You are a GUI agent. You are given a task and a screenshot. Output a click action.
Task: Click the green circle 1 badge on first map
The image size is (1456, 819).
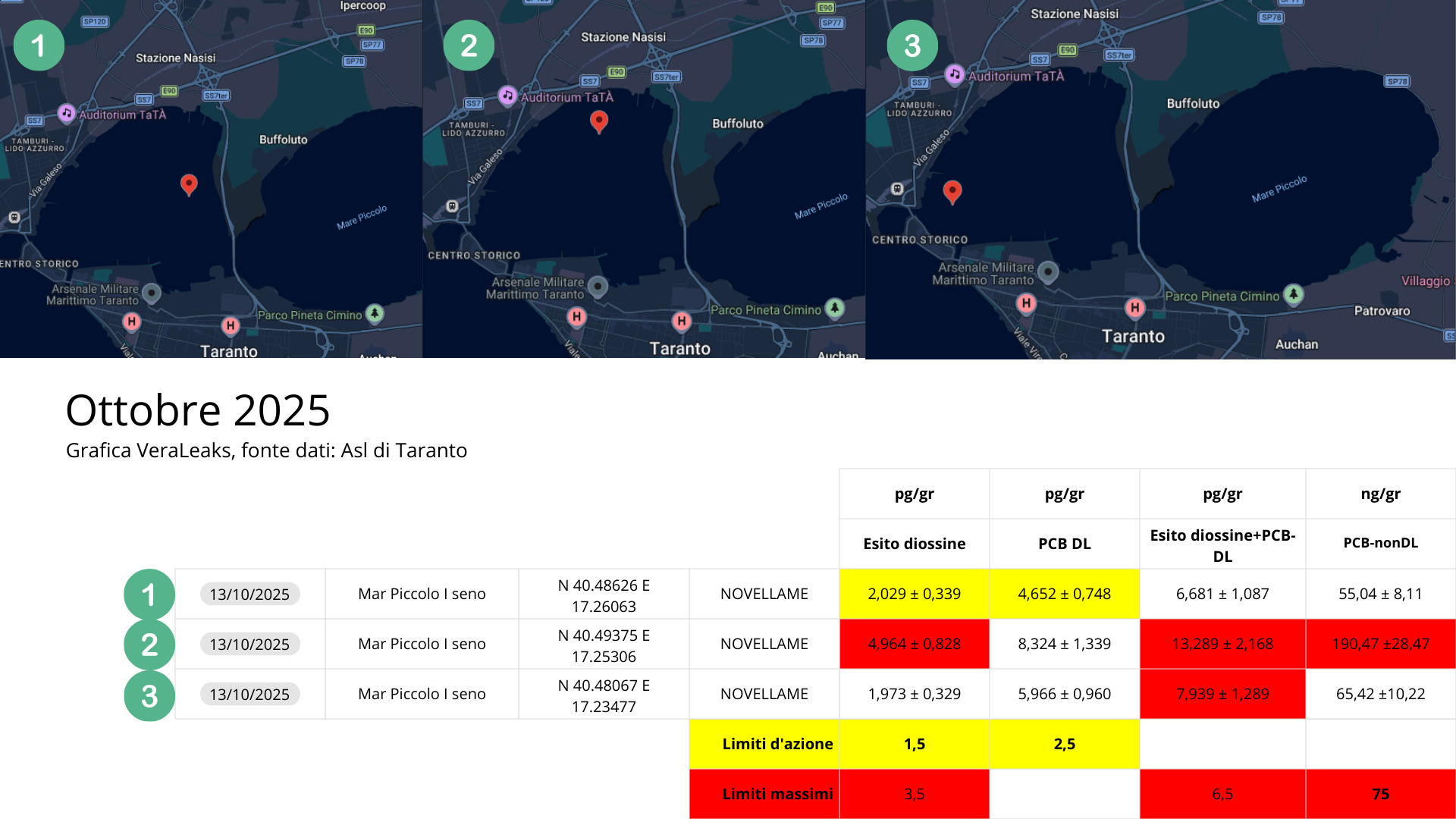click(x=39, y=45)
